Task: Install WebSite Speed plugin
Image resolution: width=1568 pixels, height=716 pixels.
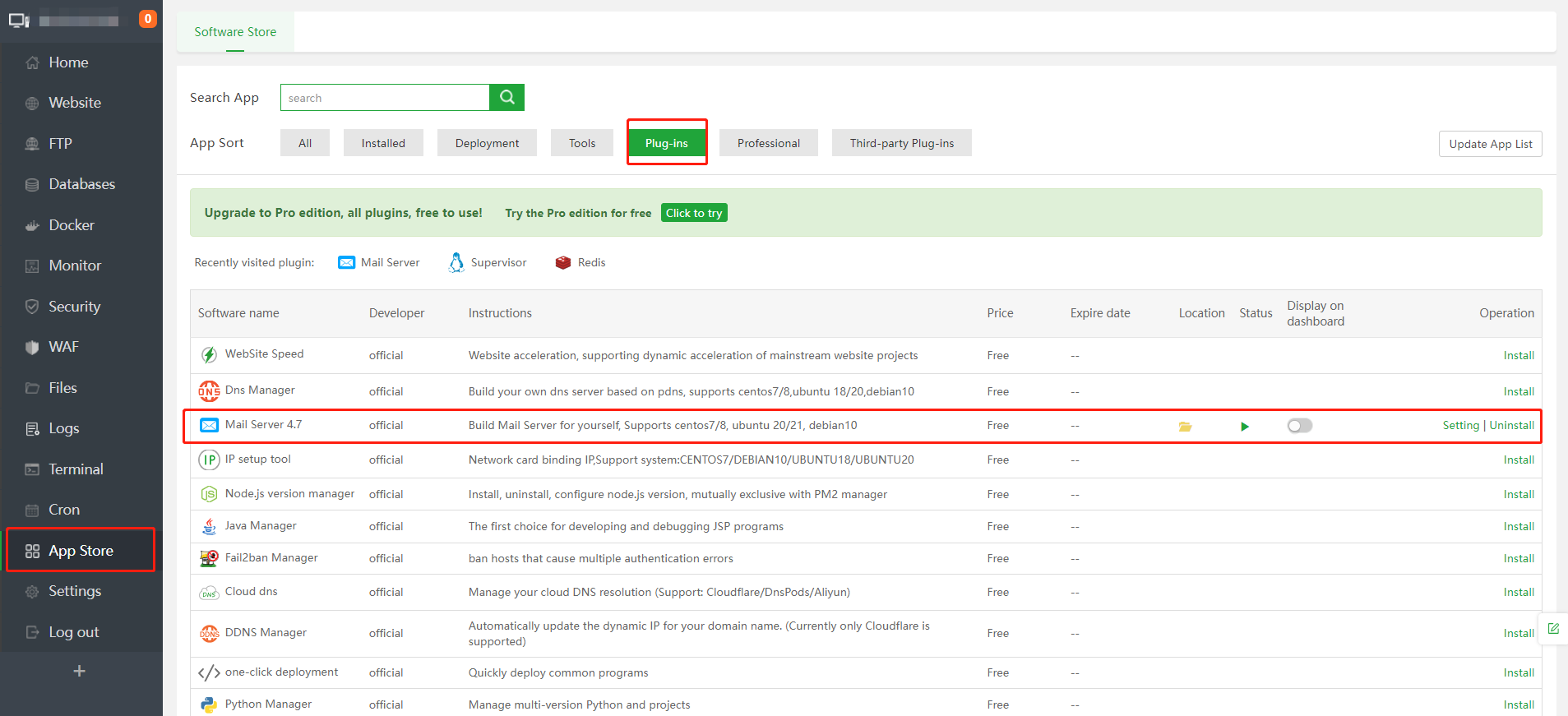Action: 1519,355
